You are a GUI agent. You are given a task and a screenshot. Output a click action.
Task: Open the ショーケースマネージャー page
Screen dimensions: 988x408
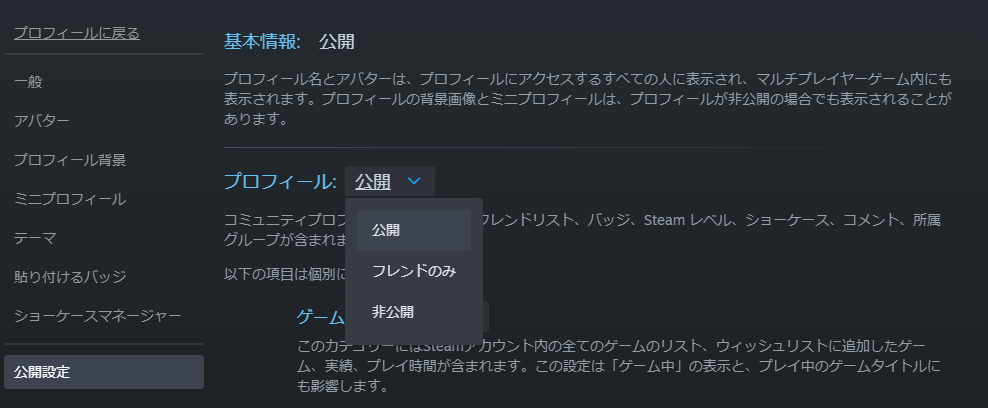pyautogui.click(x=98, y=316)
